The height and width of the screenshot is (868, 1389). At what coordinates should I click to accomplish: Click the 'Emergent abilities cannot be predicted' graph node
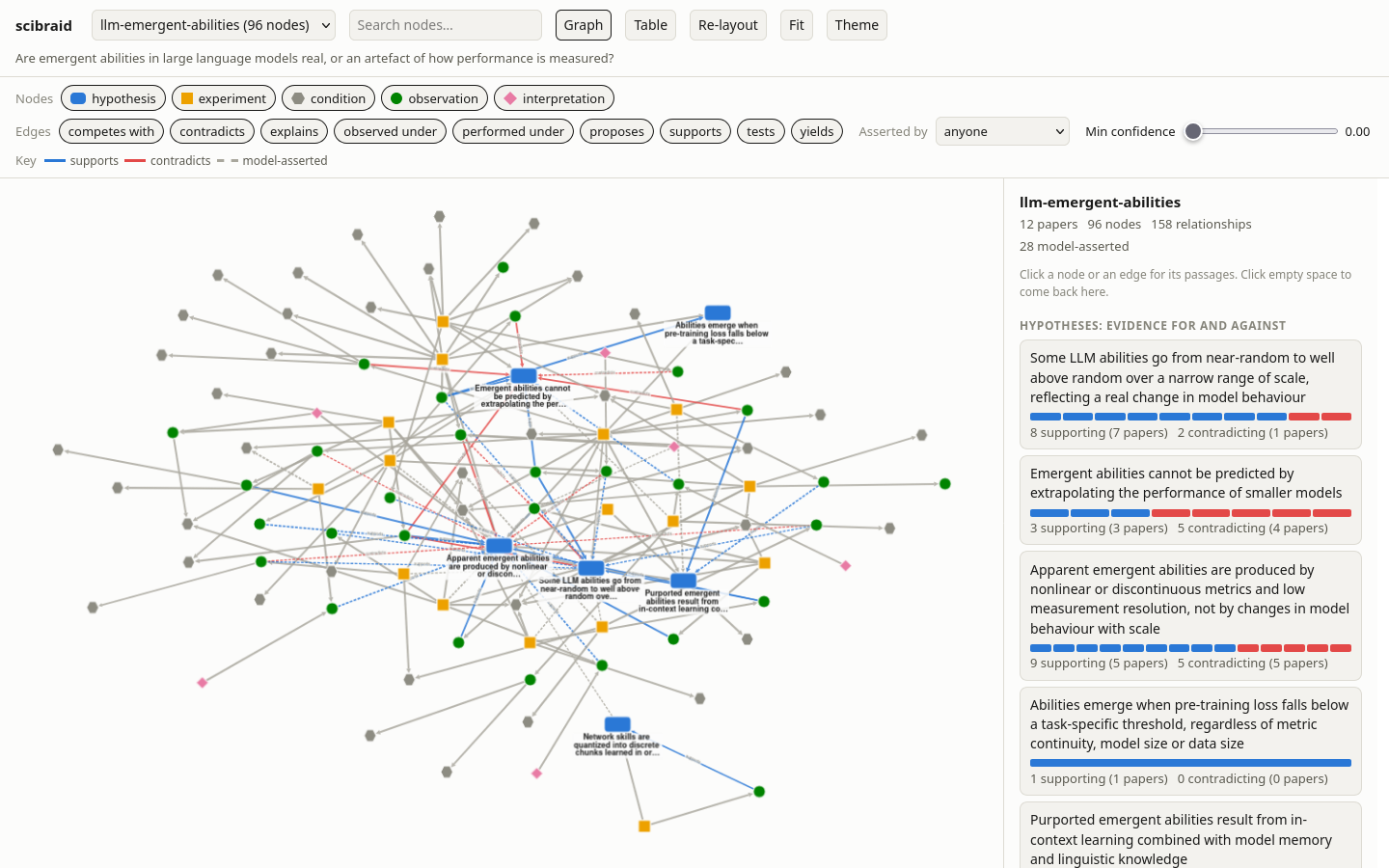(524, 376)
